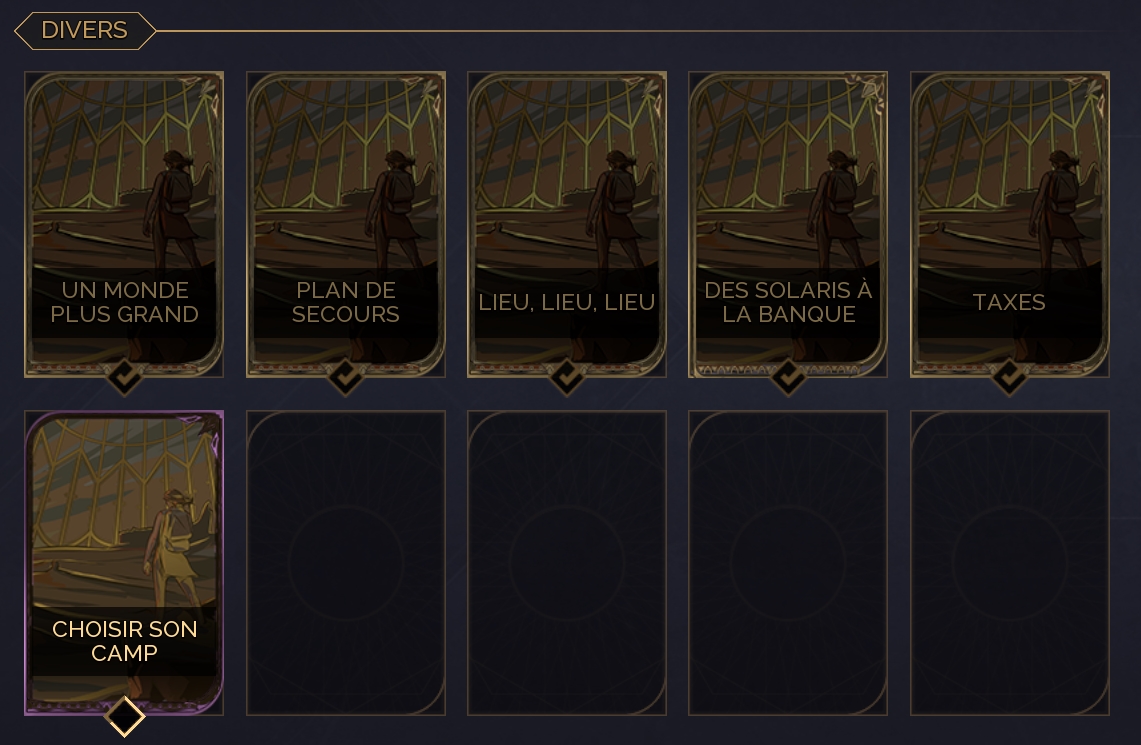The height and width of the screenshot is (745, 1141).
Task: Open the Choisir Son Camp card
Action: click(x=124, y=563)
